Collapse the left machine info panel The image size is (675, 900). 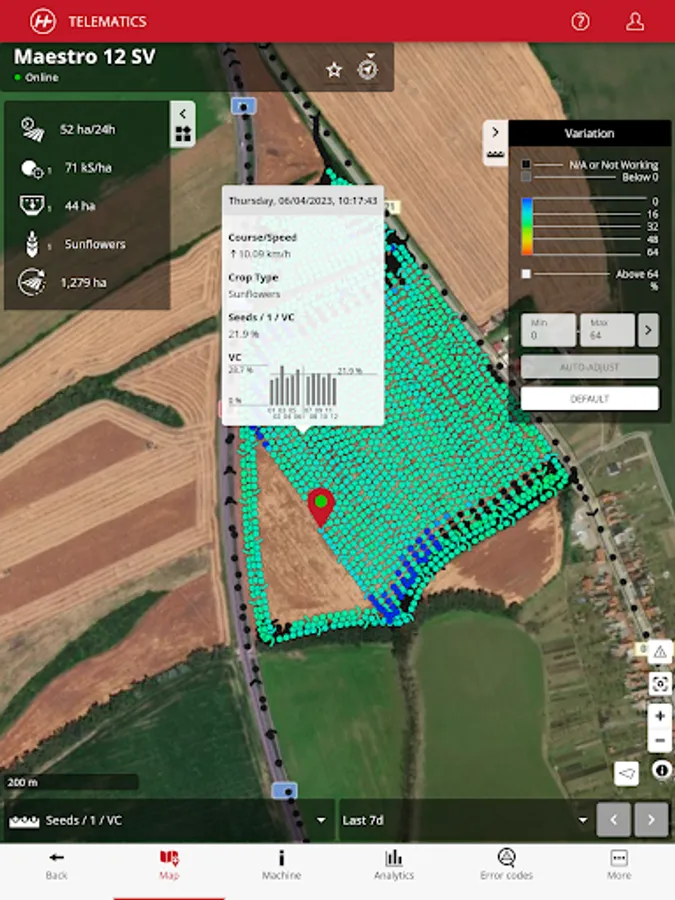click(x=183, y=114)
